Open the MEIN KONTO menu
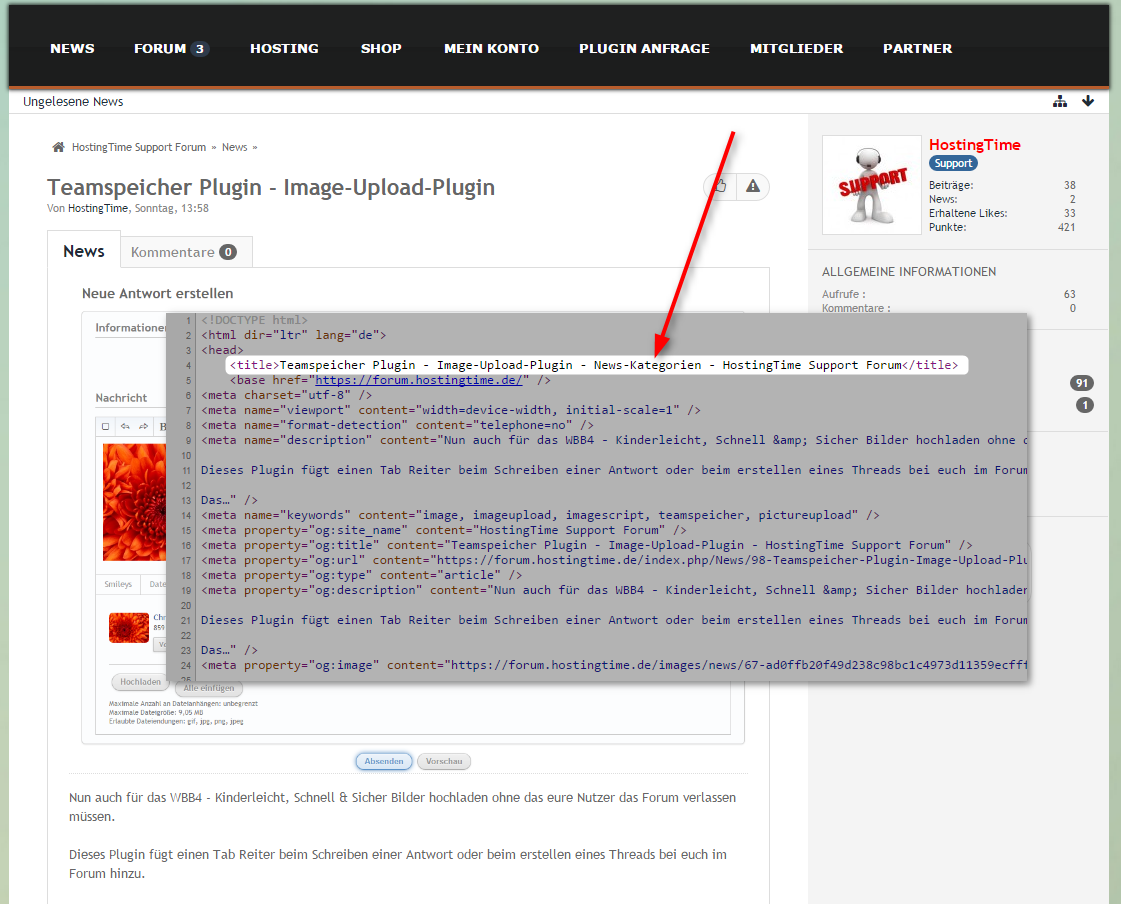 click(491, 48)
